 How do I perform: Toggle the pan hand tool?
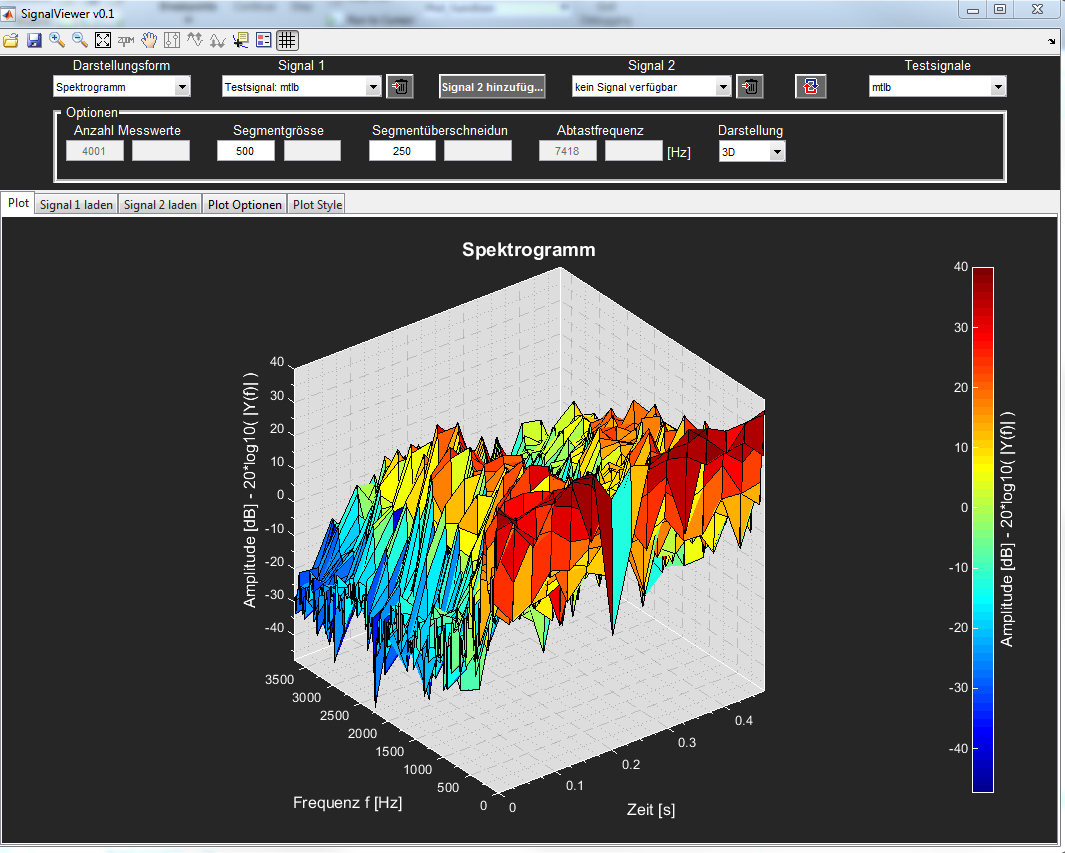[149, 40]
